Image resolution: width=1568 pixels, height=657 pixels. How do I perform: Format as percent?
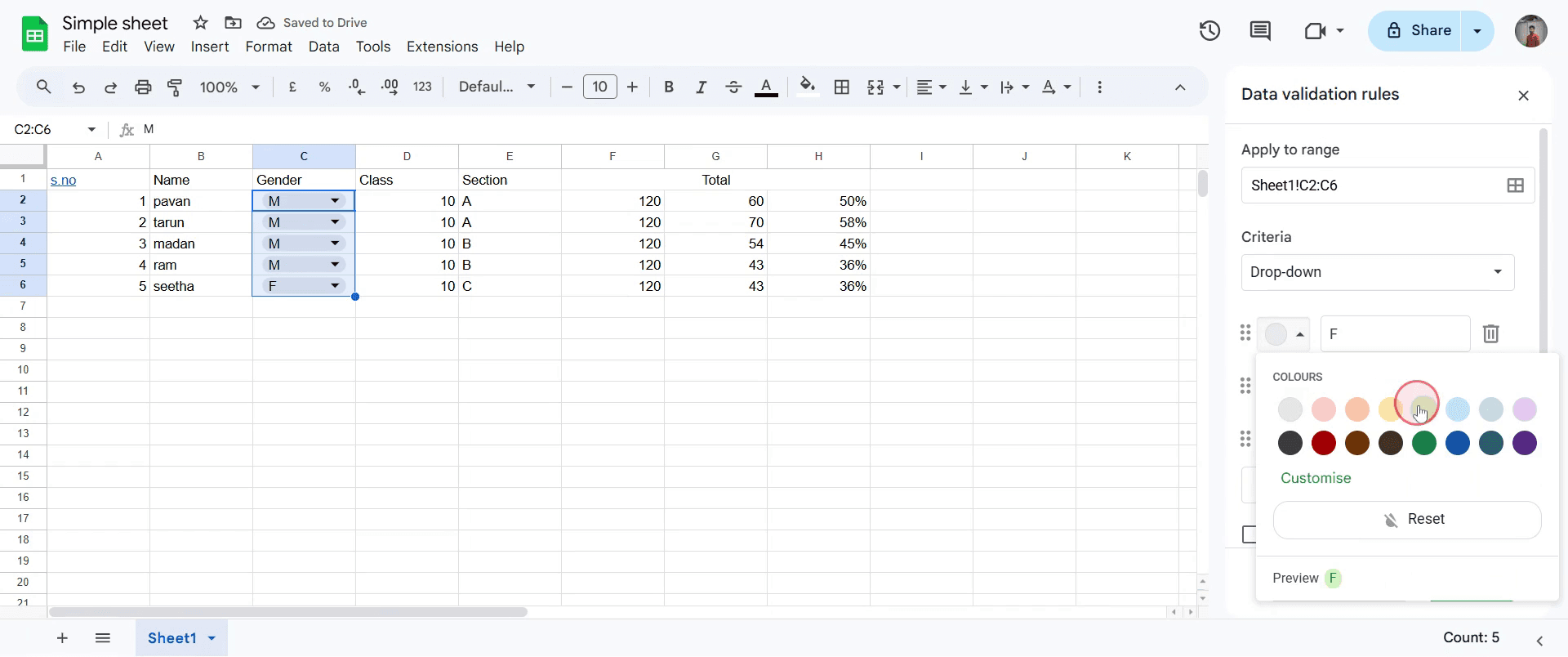(324, 87)
